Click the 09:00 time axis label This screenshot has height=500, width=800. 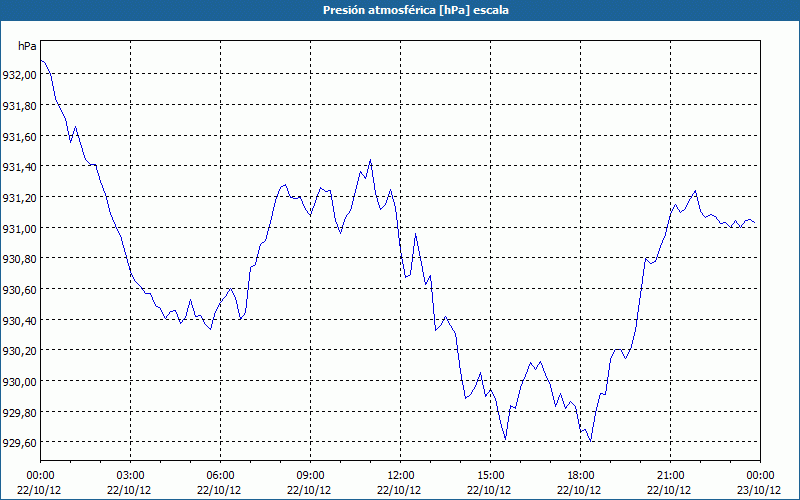[x=310, y=476]
